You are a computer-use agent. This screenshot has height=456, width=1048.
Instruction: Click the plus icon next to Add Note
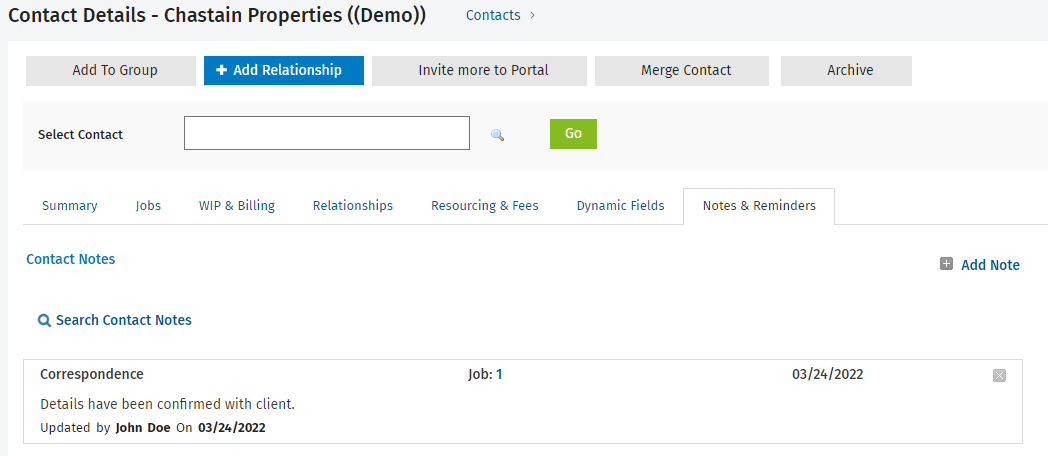946,264
